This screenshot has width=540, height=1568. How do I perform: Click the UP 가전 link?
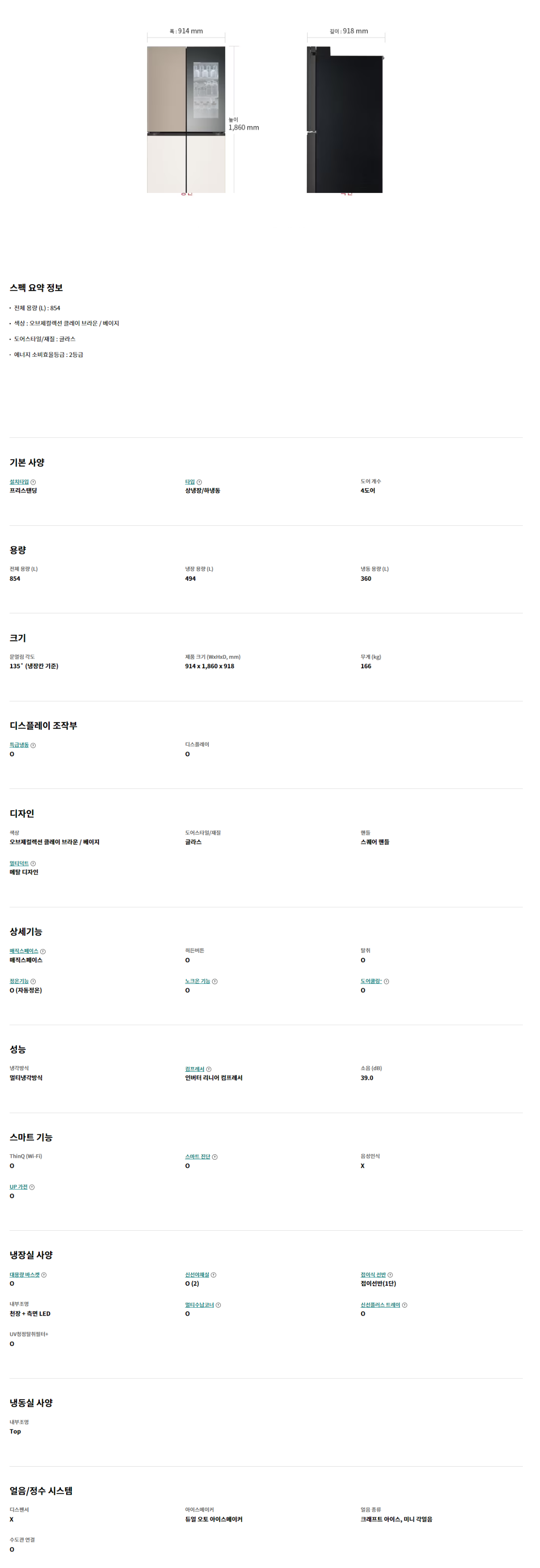coord(18,1187)
